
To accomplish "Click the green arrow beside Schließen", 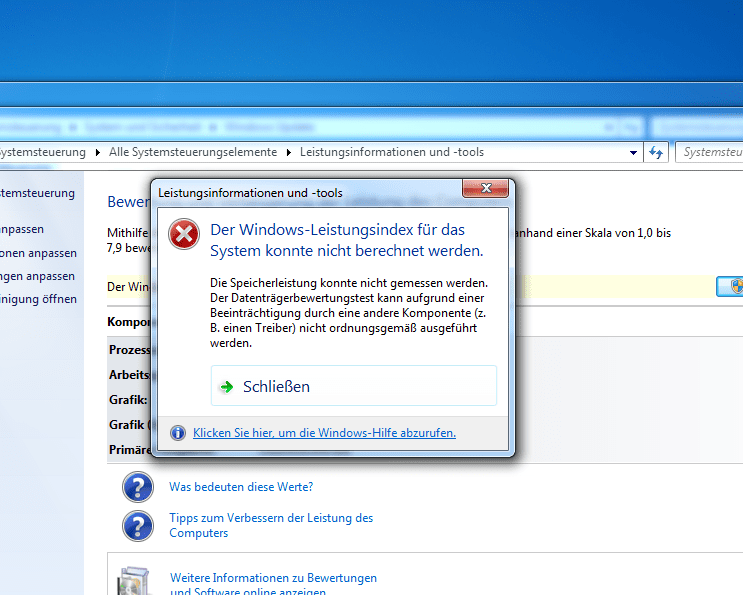I will pos(227,387).
